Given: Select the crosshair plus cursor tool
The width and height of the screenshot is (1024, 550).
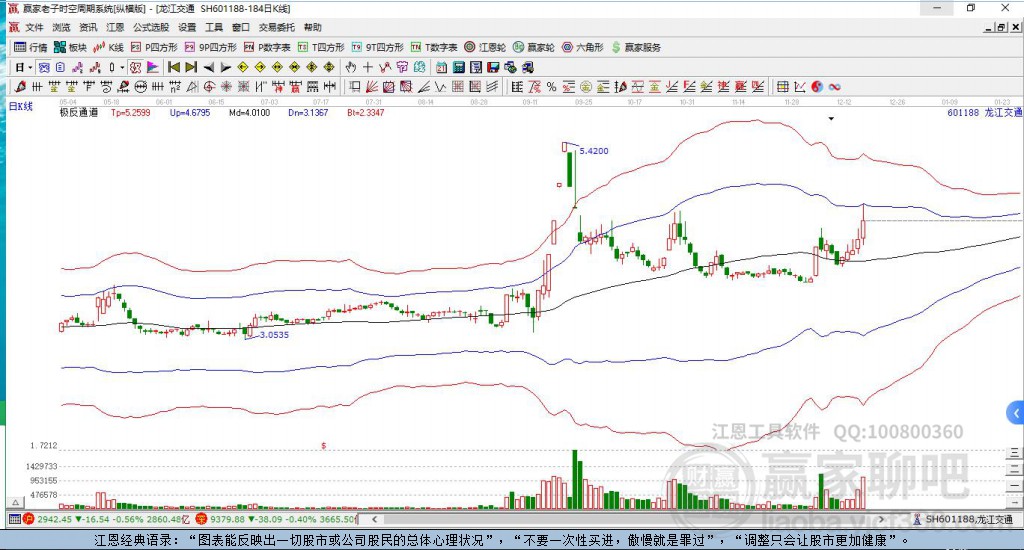Looking at the screenshot, I should pos(368,67).
